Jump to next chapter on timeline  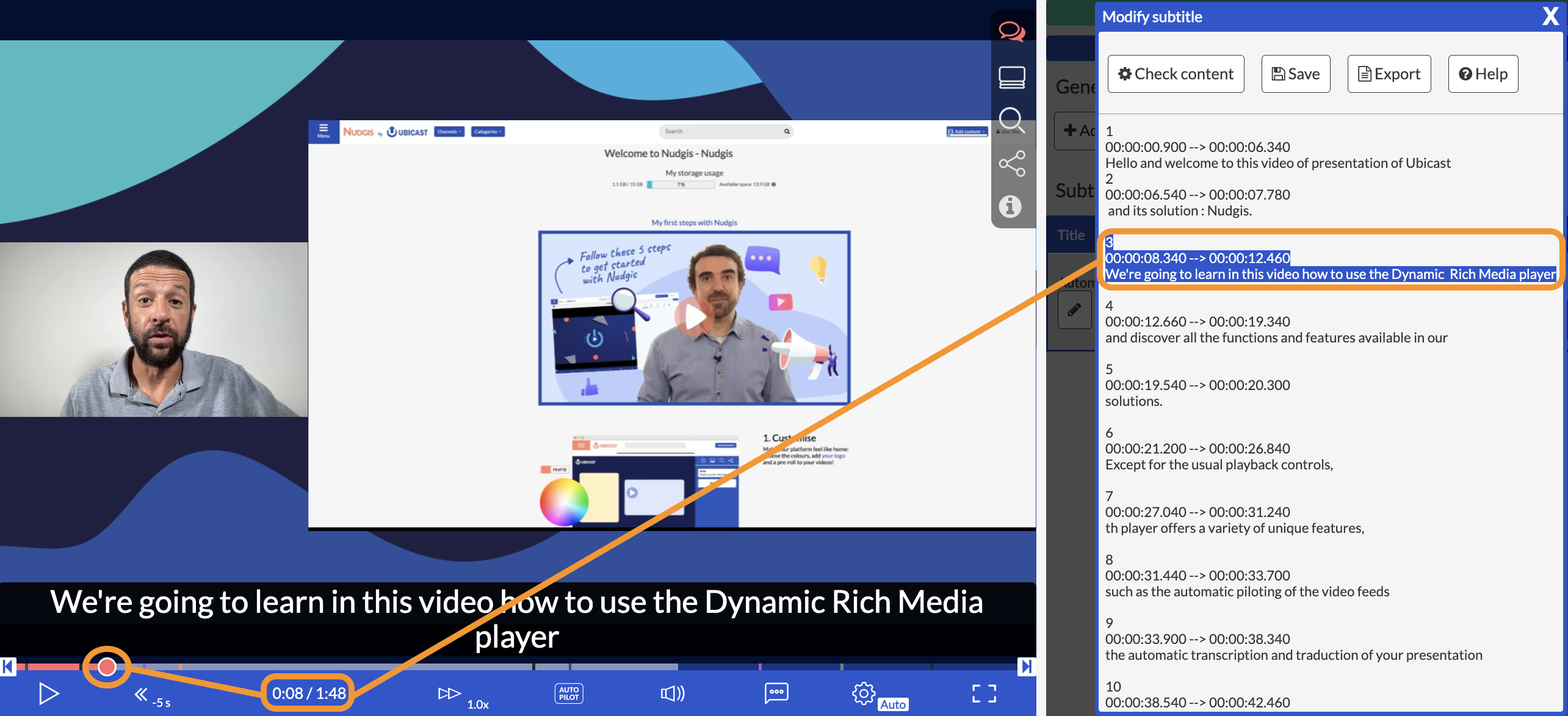[x=1026, y=667]
